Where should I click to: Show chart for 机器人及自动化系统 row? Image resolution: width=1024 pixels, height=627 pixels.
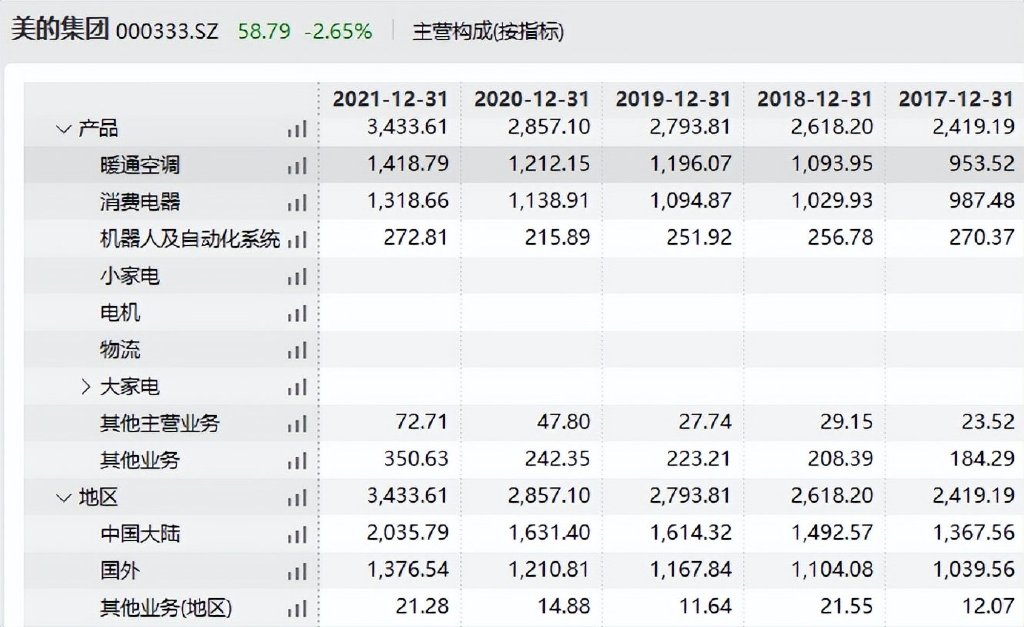click(296, 240)
